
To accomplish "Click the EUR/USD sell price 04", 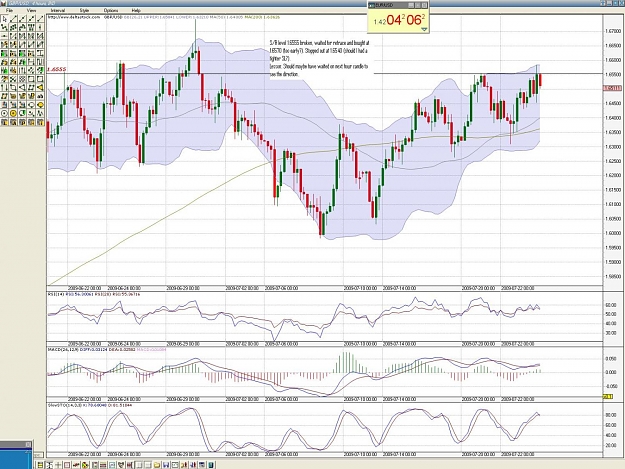I will tap(393, 20).
